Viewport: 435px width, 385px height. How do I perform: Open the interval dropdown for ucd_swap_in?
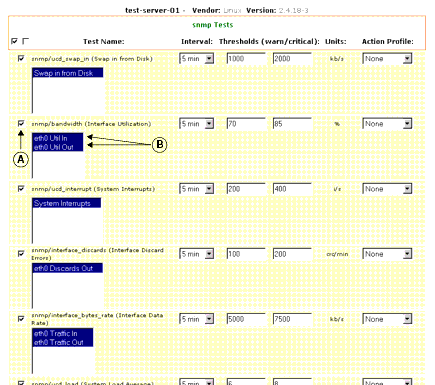coord(197,59)
